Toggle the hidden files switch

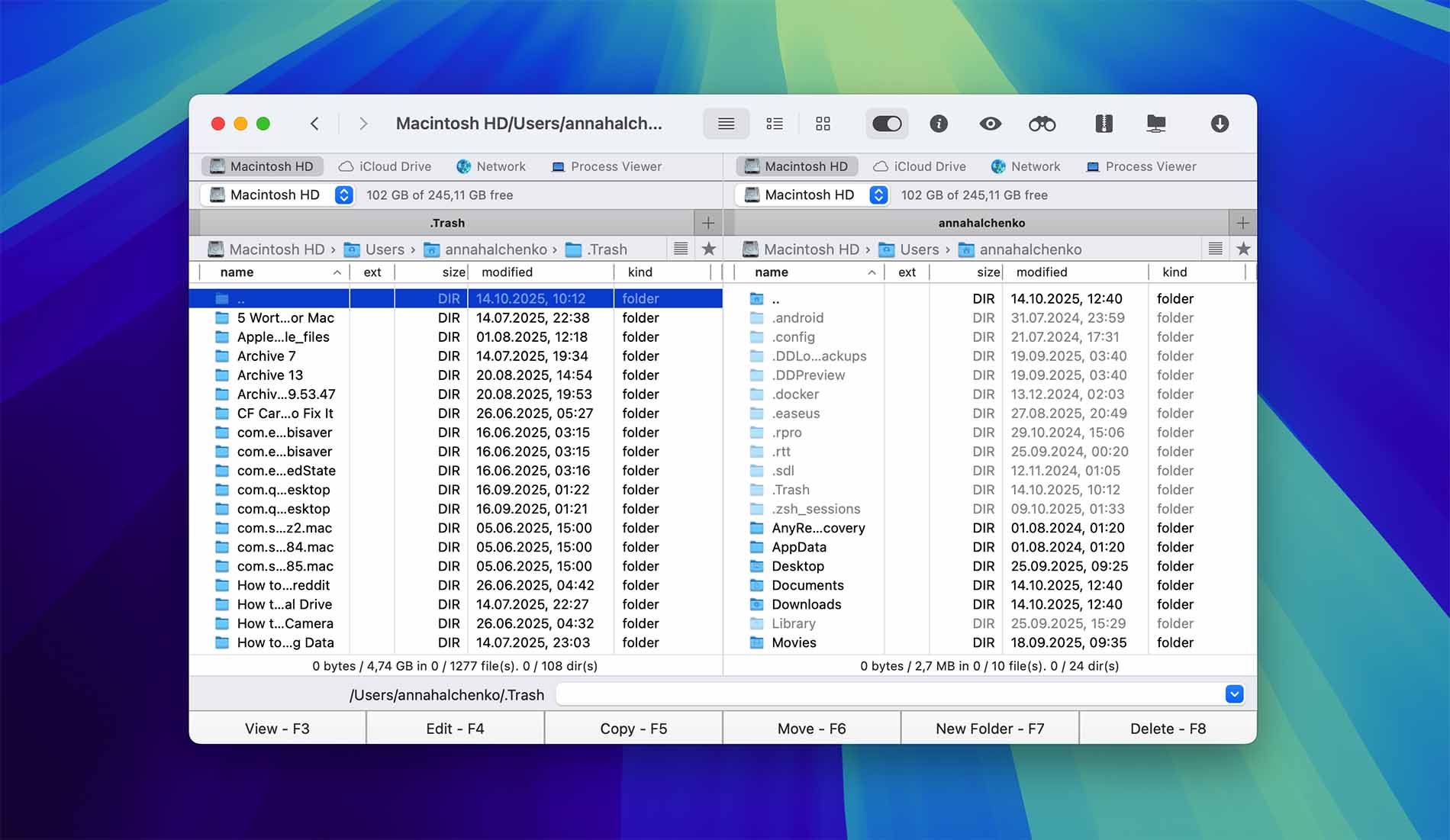click(886, 124)
